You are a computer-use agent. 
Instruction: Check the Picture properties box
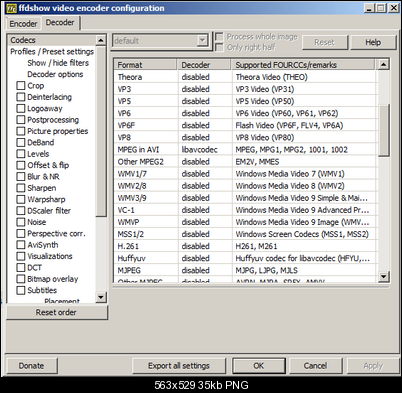pos(21,131)
